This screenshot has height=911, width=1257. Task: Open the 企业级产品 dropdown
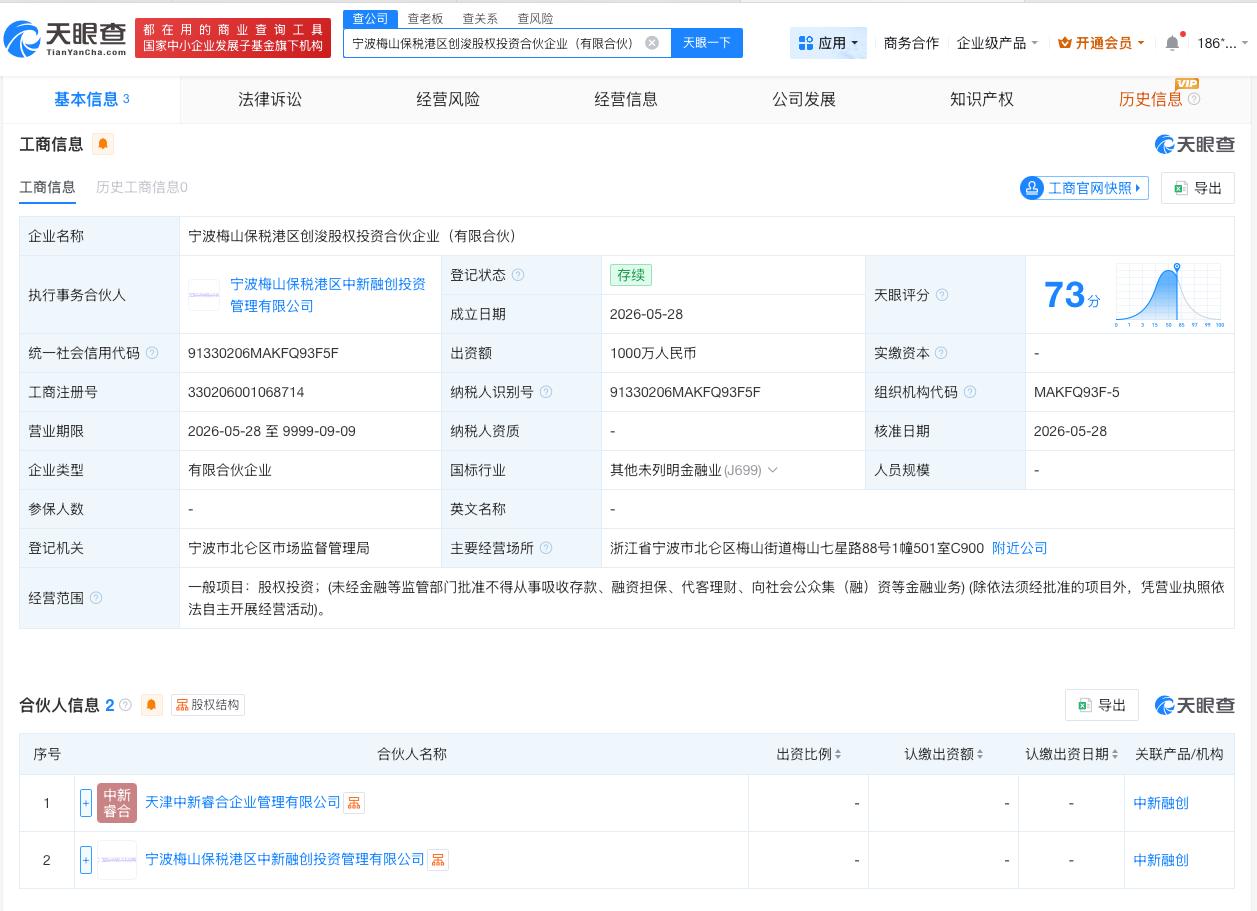point(997,43)
